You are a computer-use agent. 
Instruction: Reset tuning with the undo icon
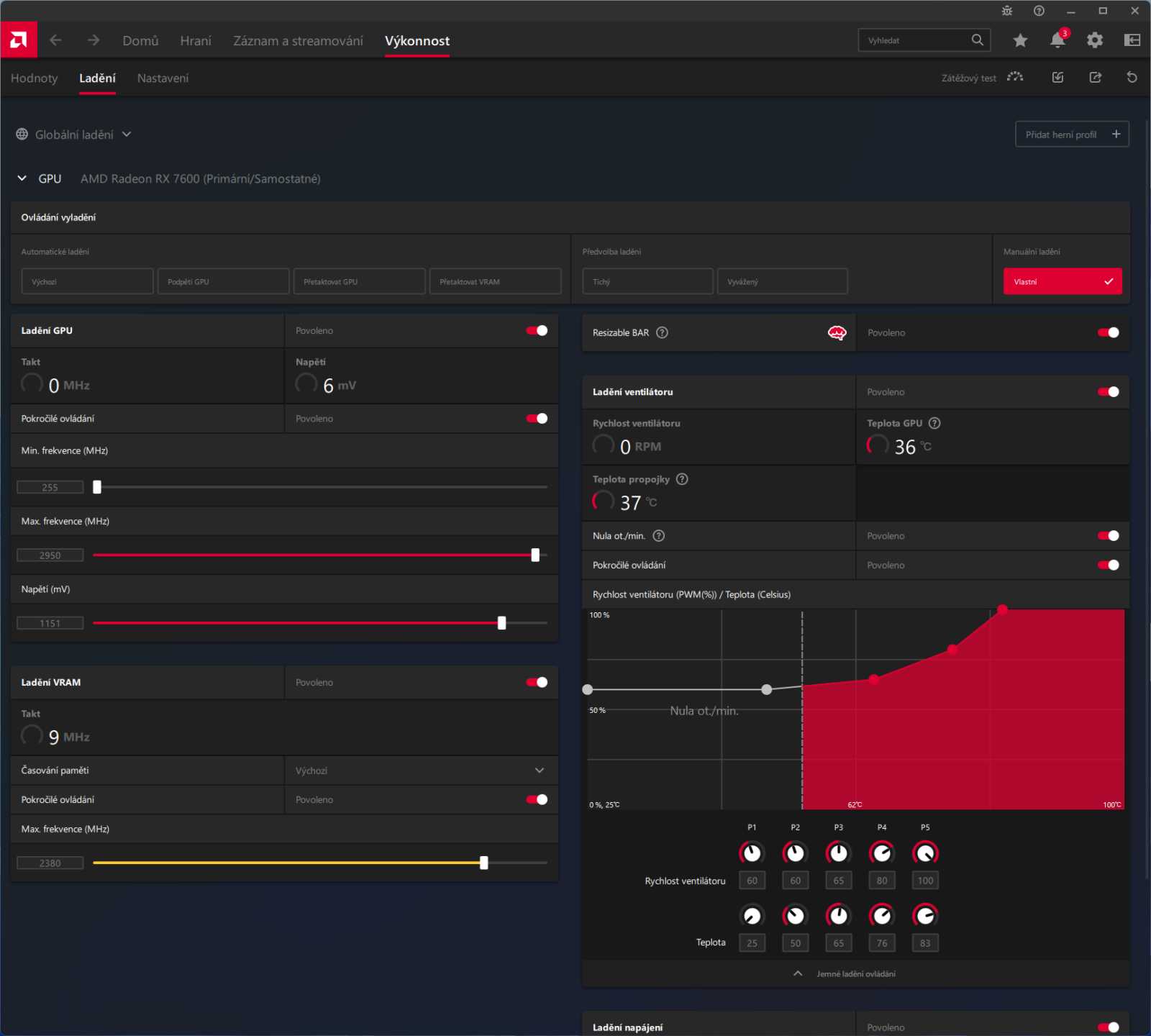pyautogui.click(x=1132, y=78)
